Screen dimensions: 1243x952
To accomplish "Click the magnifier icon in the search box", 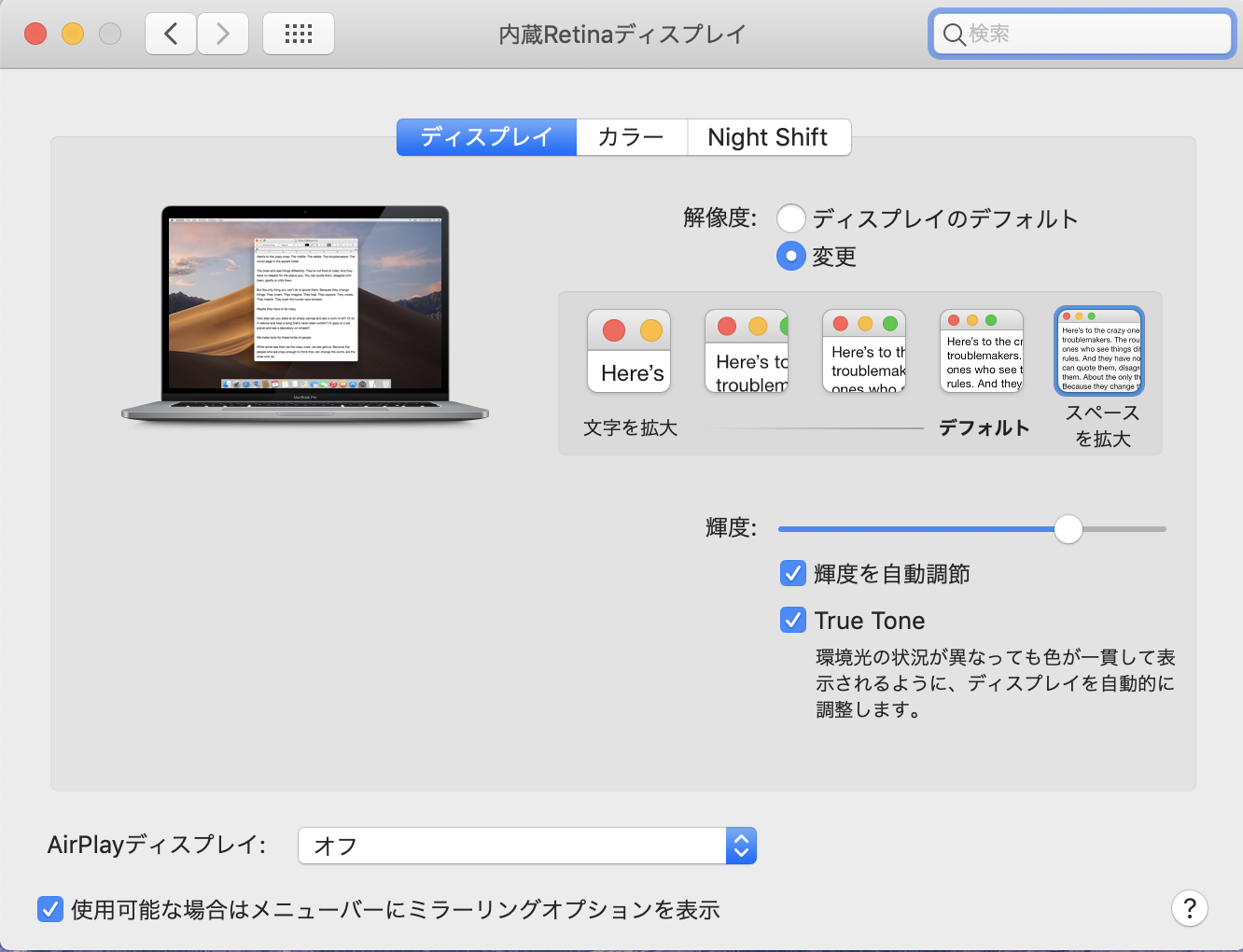I will [x=953, y=35].
